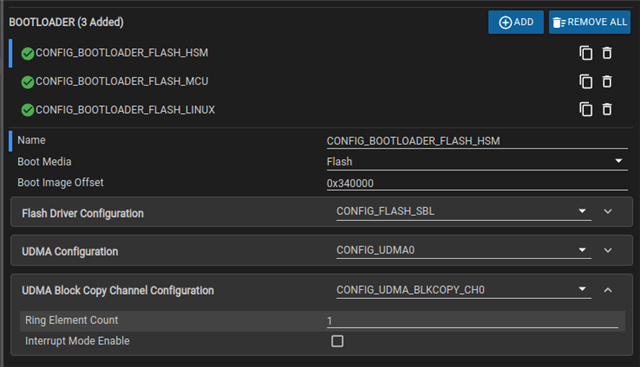Click UDMA Block Copy Channel Configuration title
The width and height of the screenshot is (640, 367).
click(118, 290)
